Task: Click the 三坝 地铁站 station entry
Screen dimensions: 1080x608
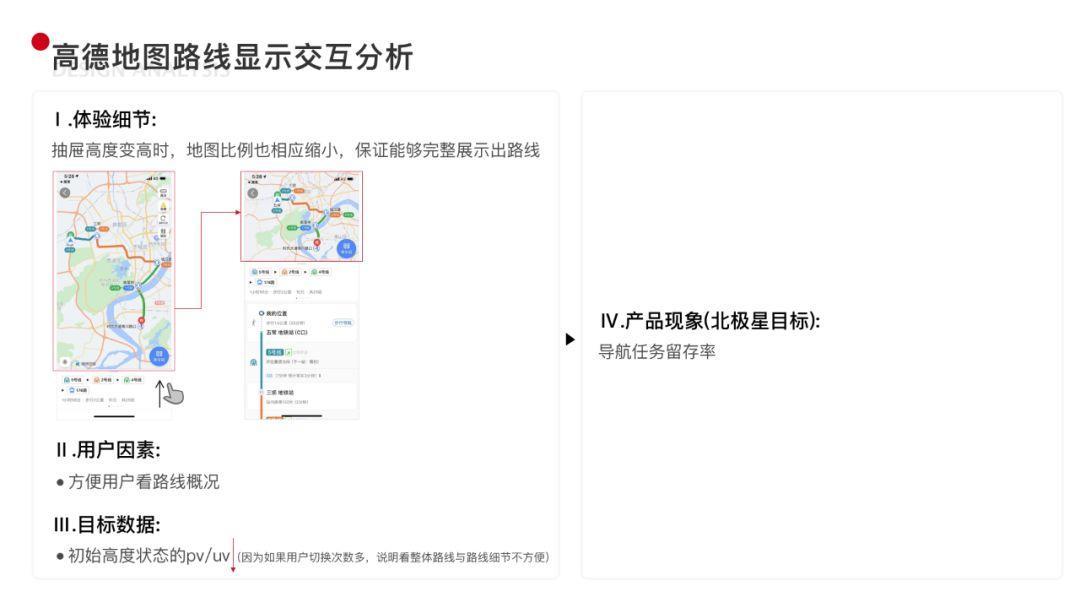Action: [x=280, y=392]
